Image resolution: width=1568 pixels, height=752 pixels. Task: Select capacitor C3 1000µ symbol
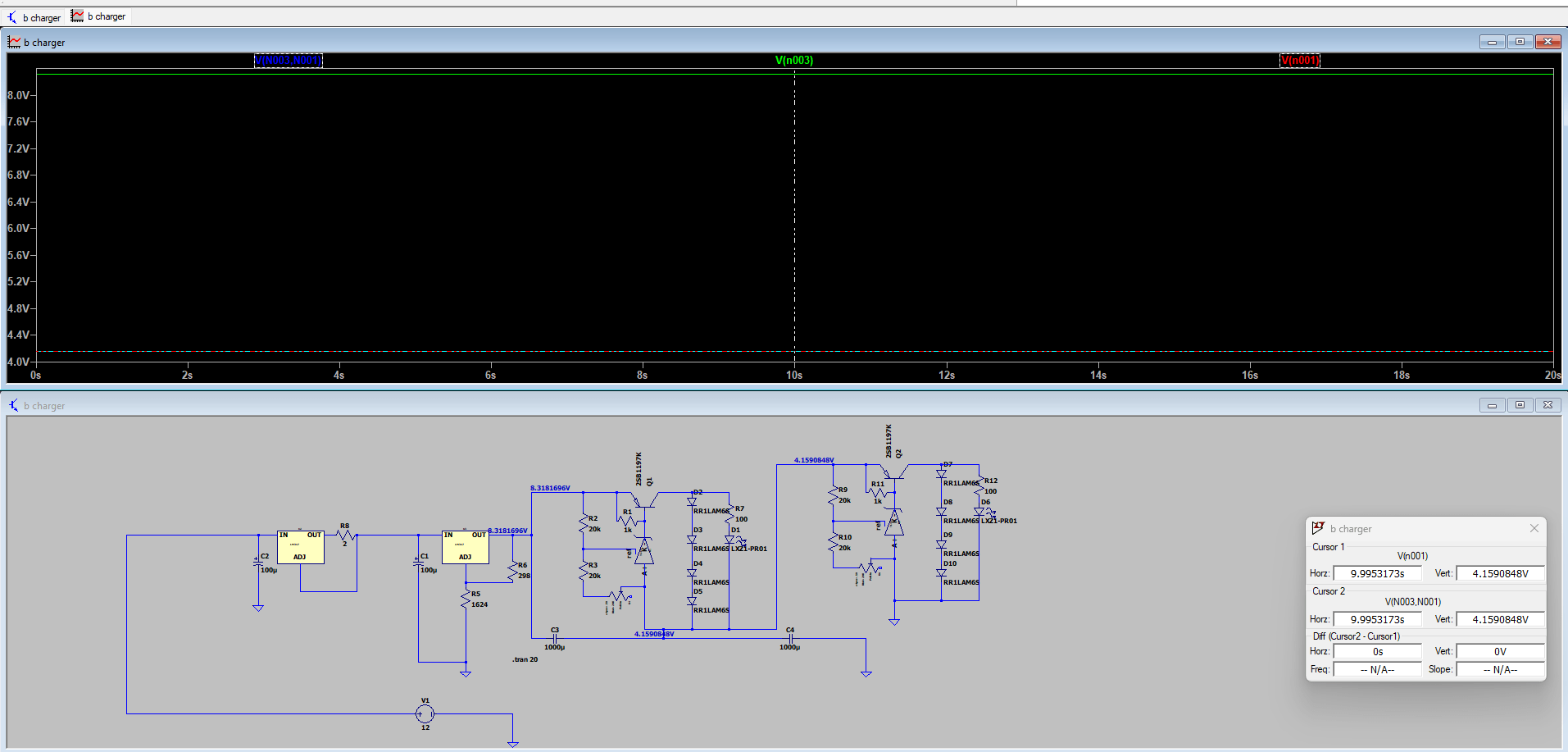(x=555, y=640)
